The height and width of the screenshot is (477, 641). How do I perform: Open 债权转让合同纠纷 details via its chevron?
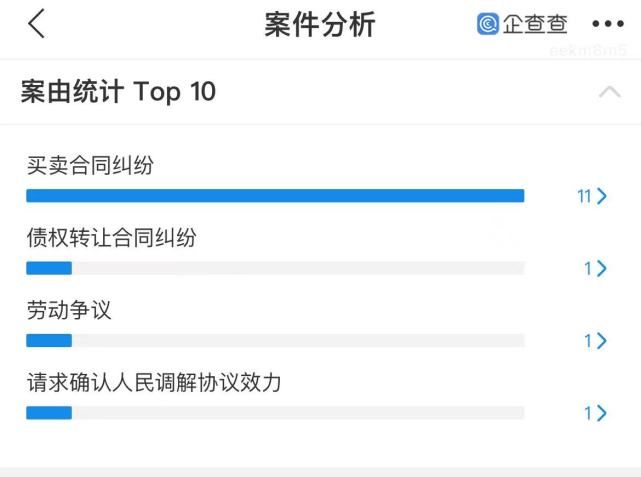click(x=602, y=269)
